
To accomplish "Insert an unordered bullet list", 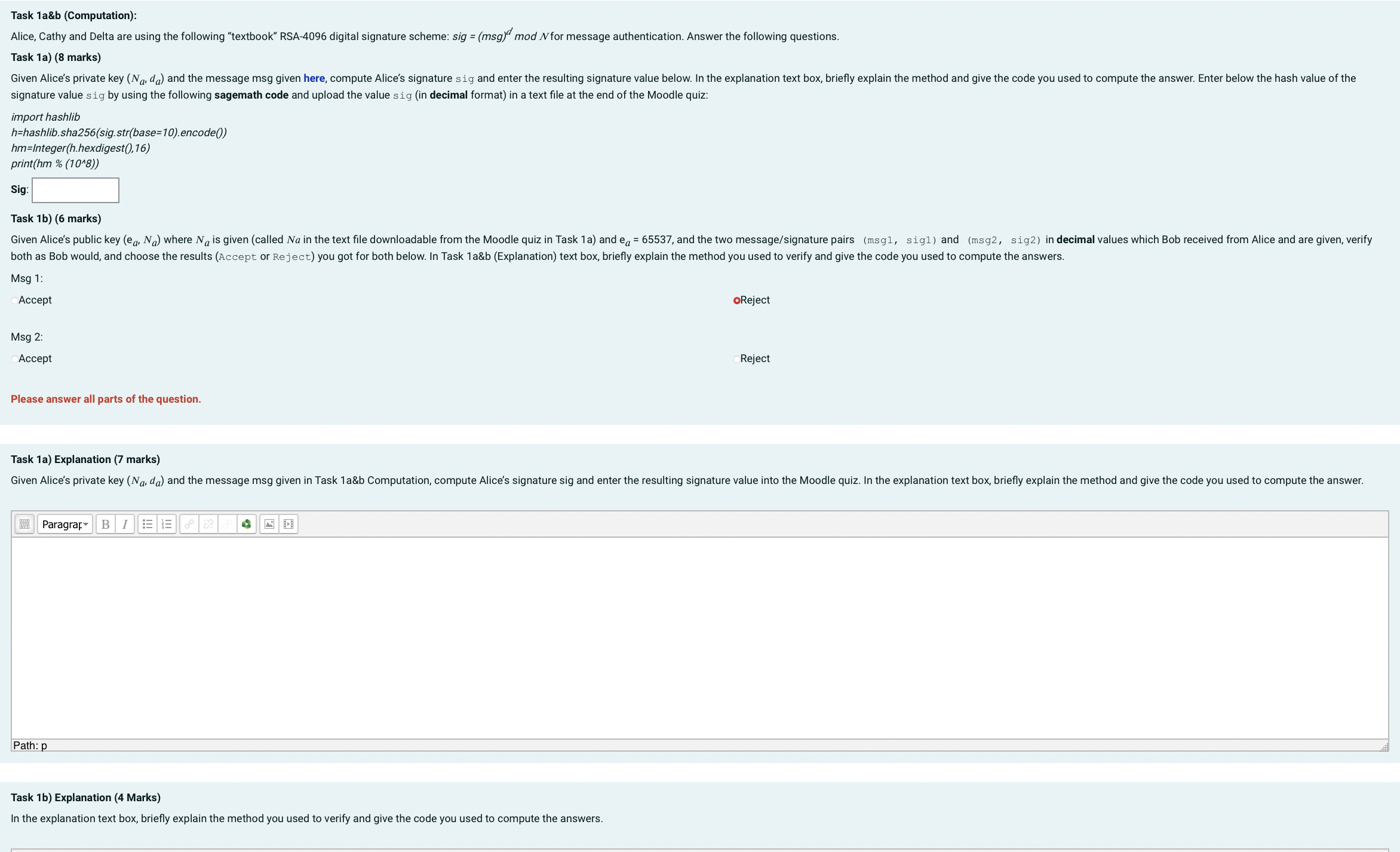I will pyautogui.click(x=148, y=524).
